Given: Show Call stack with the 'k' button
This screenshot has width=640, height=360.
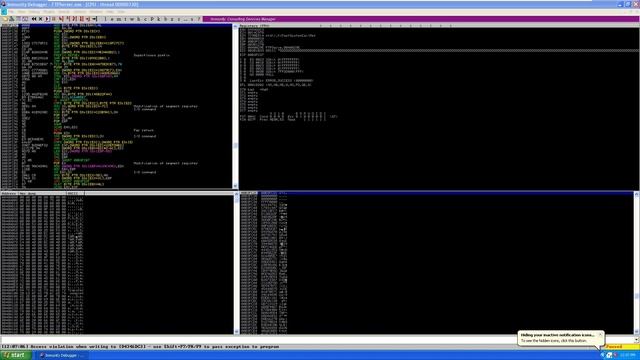Looking at the screenshot, I should [x=159, y=19].
